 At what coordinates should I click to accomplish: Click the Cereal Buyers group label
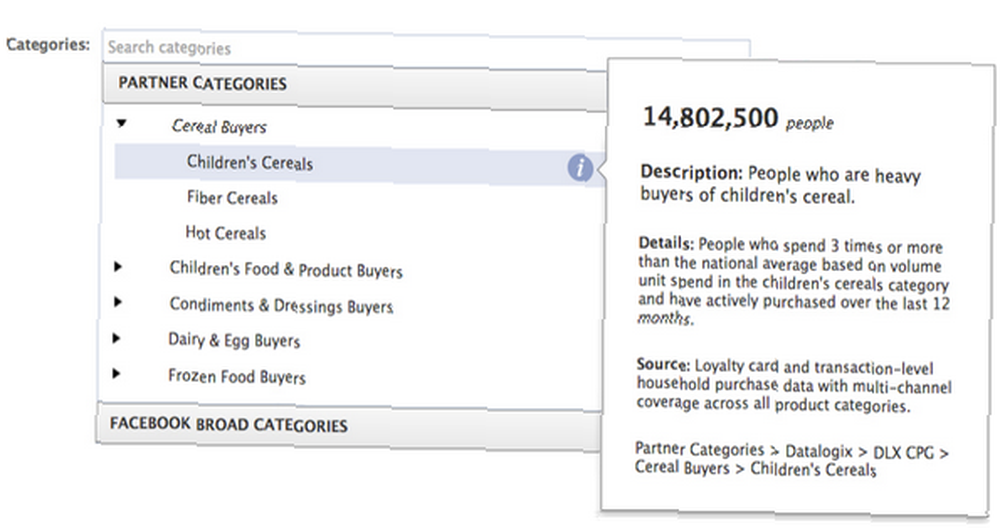tap(219, 127)
